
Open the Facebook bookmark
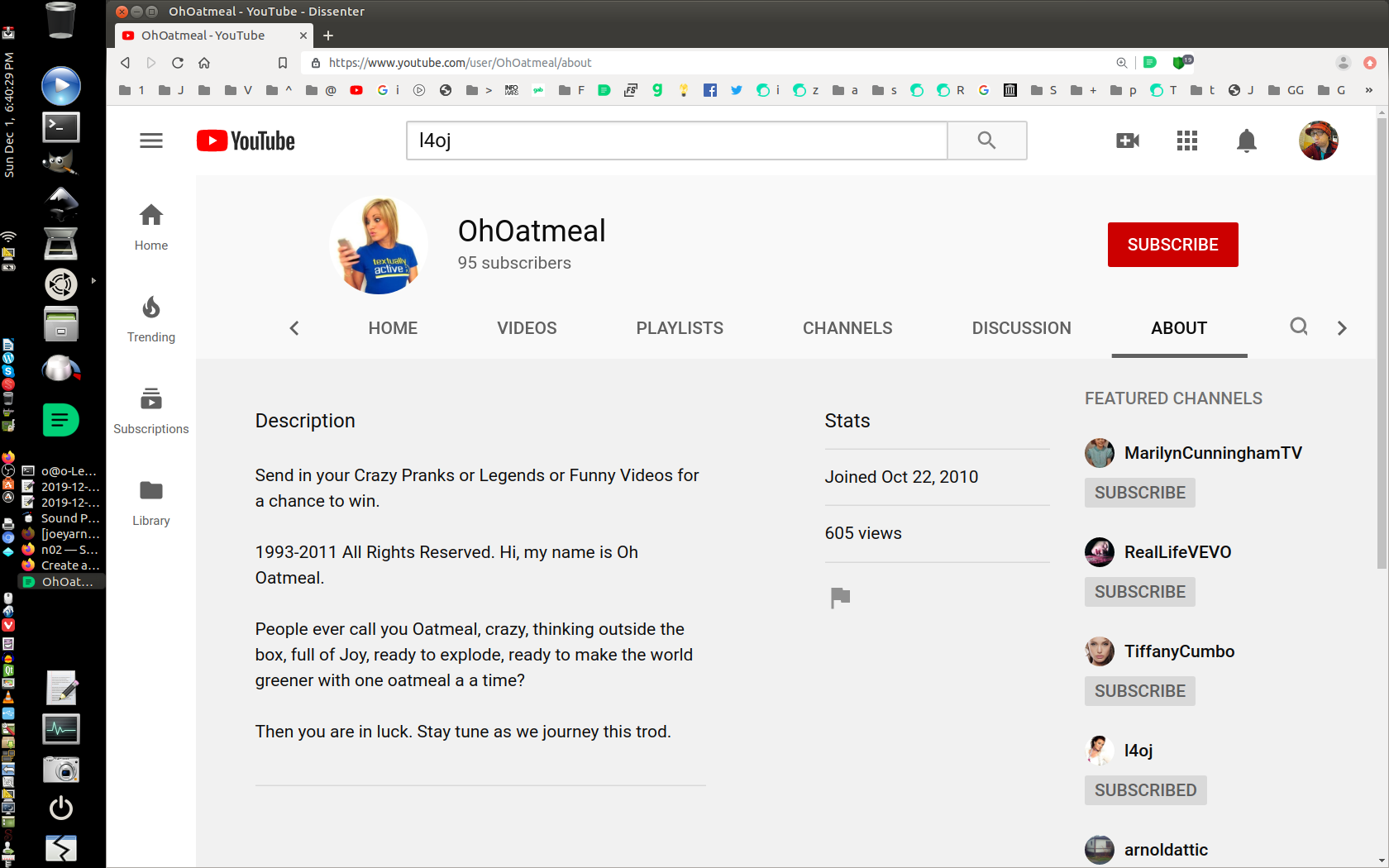tap(710, 90)
